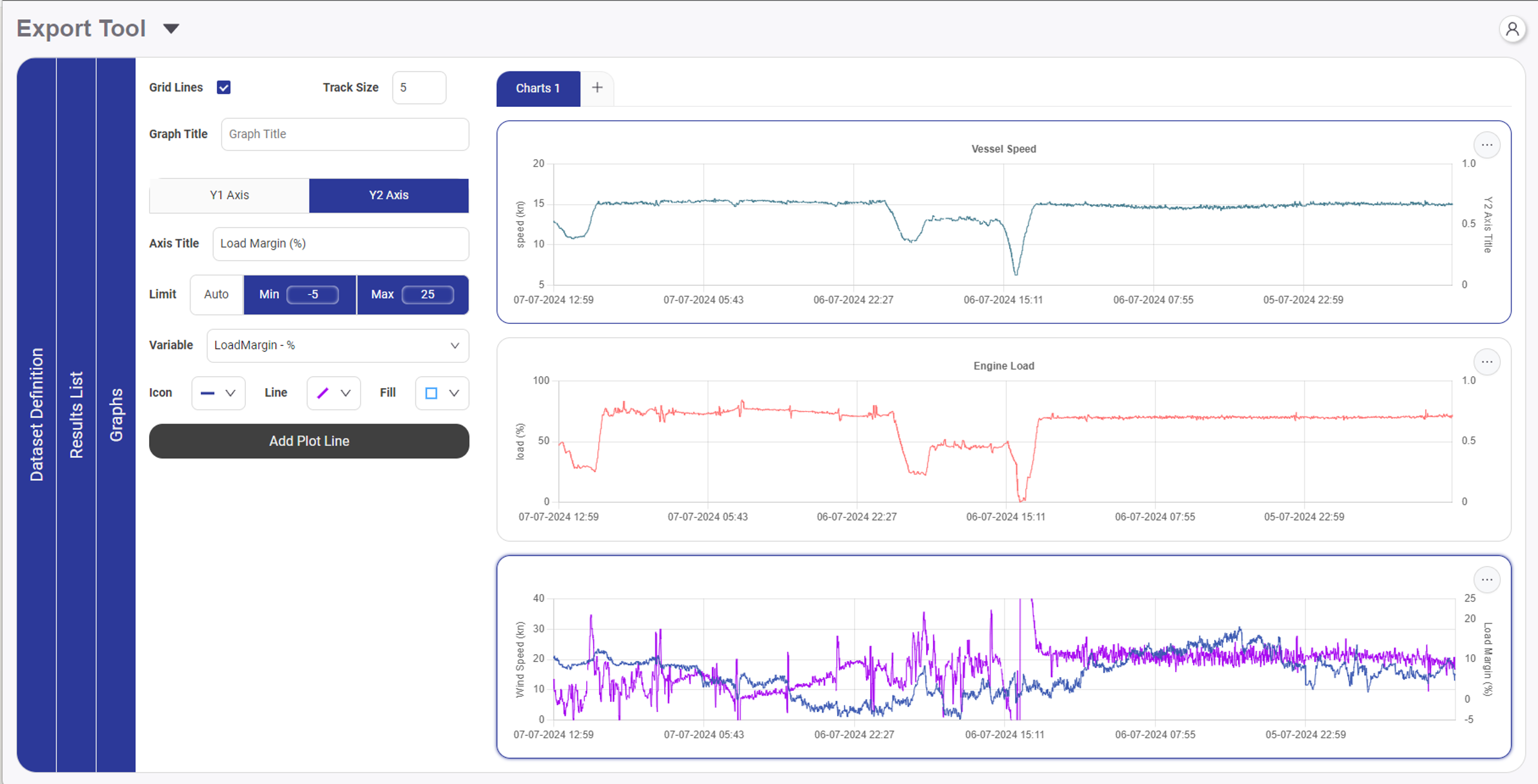Add a new charts tab

597,88
